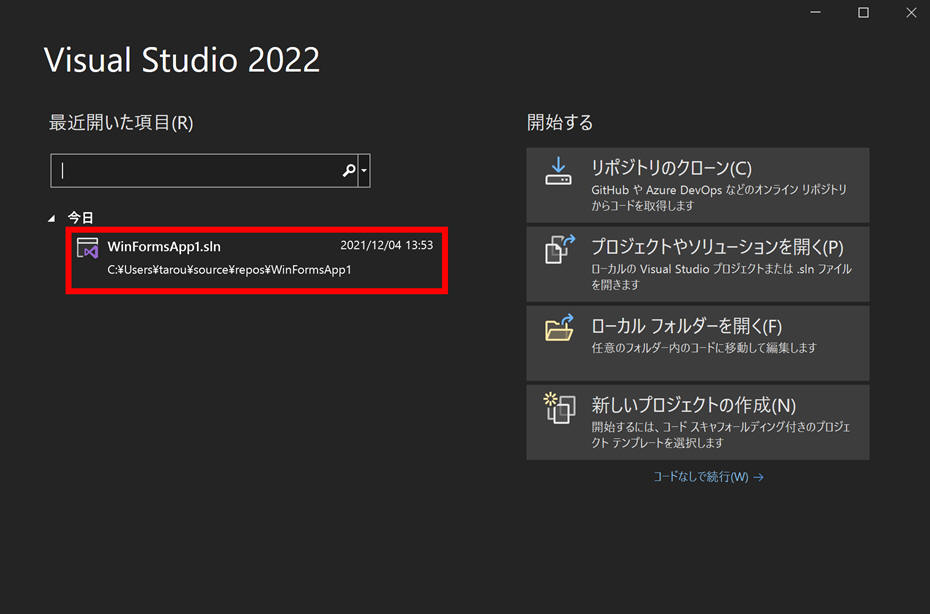Click the 最近開いた項目(R) heading
The width and height of the screenshot is (930, 614).
pyautogui.click(x=121, y=123)
